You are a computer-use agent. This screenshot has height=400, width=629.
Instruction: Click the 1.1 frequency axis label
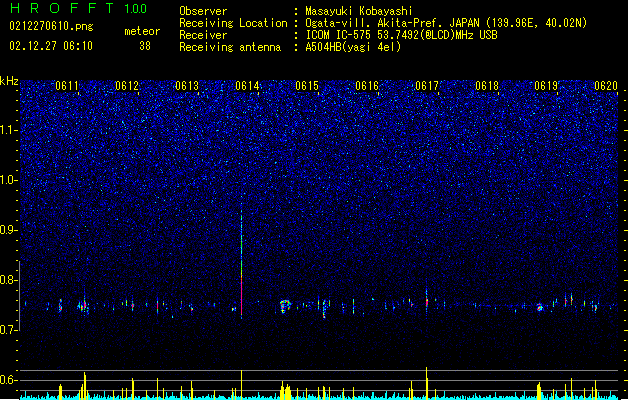click(9, 130)
